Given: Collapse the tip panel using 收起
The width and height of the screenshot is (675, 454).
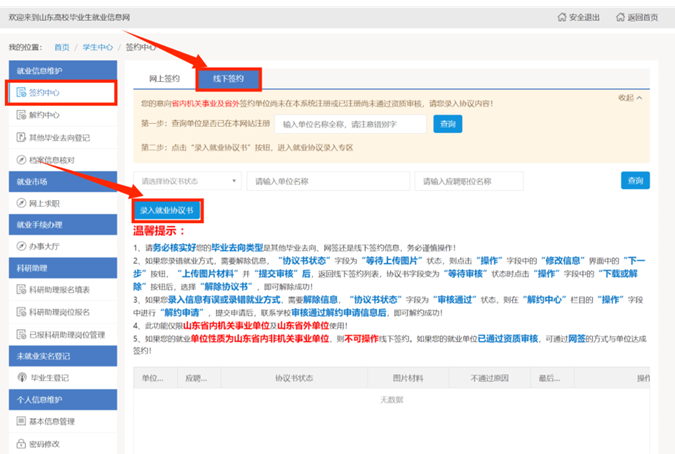Looking at the screenshot, I should tap(629, 98).
